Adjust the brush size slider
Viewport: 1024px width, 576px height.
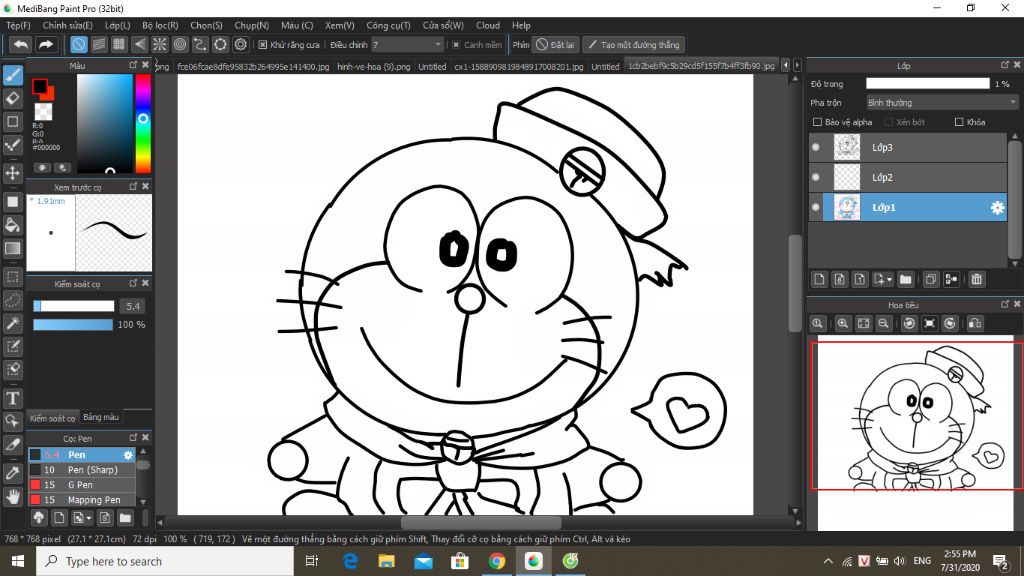tap(74, 306)
